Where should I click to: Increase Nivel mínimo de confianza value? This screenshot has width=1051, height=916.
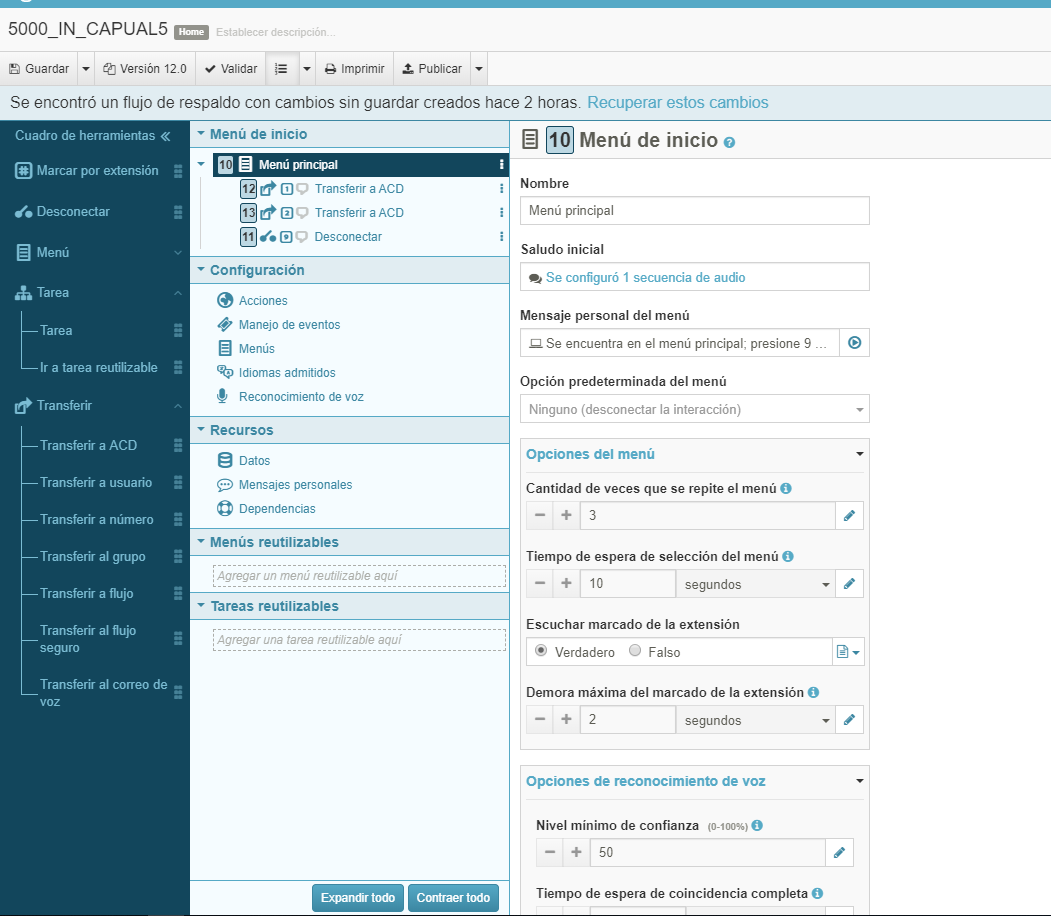(576, 852)
